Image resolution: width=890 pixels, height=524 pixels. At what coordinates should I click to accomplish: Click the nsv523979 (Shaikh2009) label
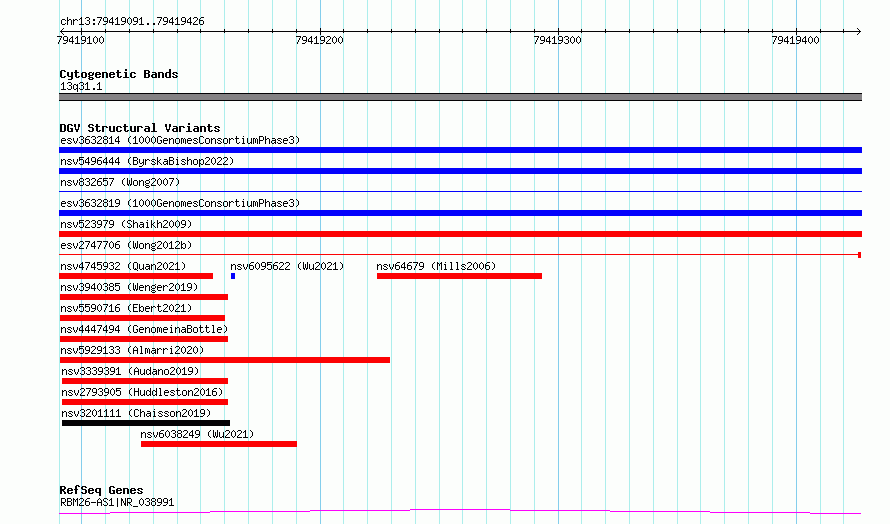[x=126, y=224]
